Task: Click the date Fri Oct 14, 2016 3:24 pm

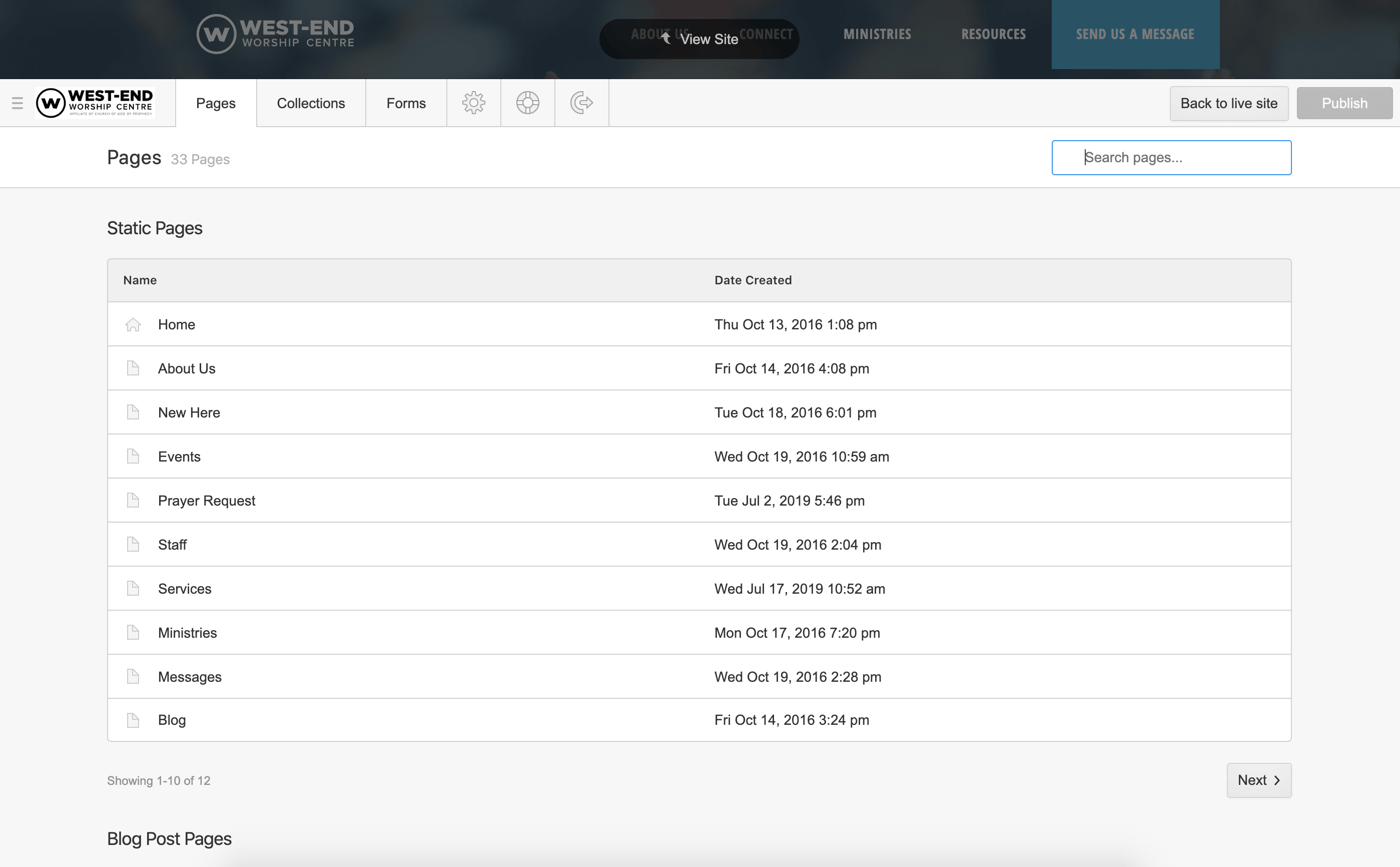Action: 792,720
